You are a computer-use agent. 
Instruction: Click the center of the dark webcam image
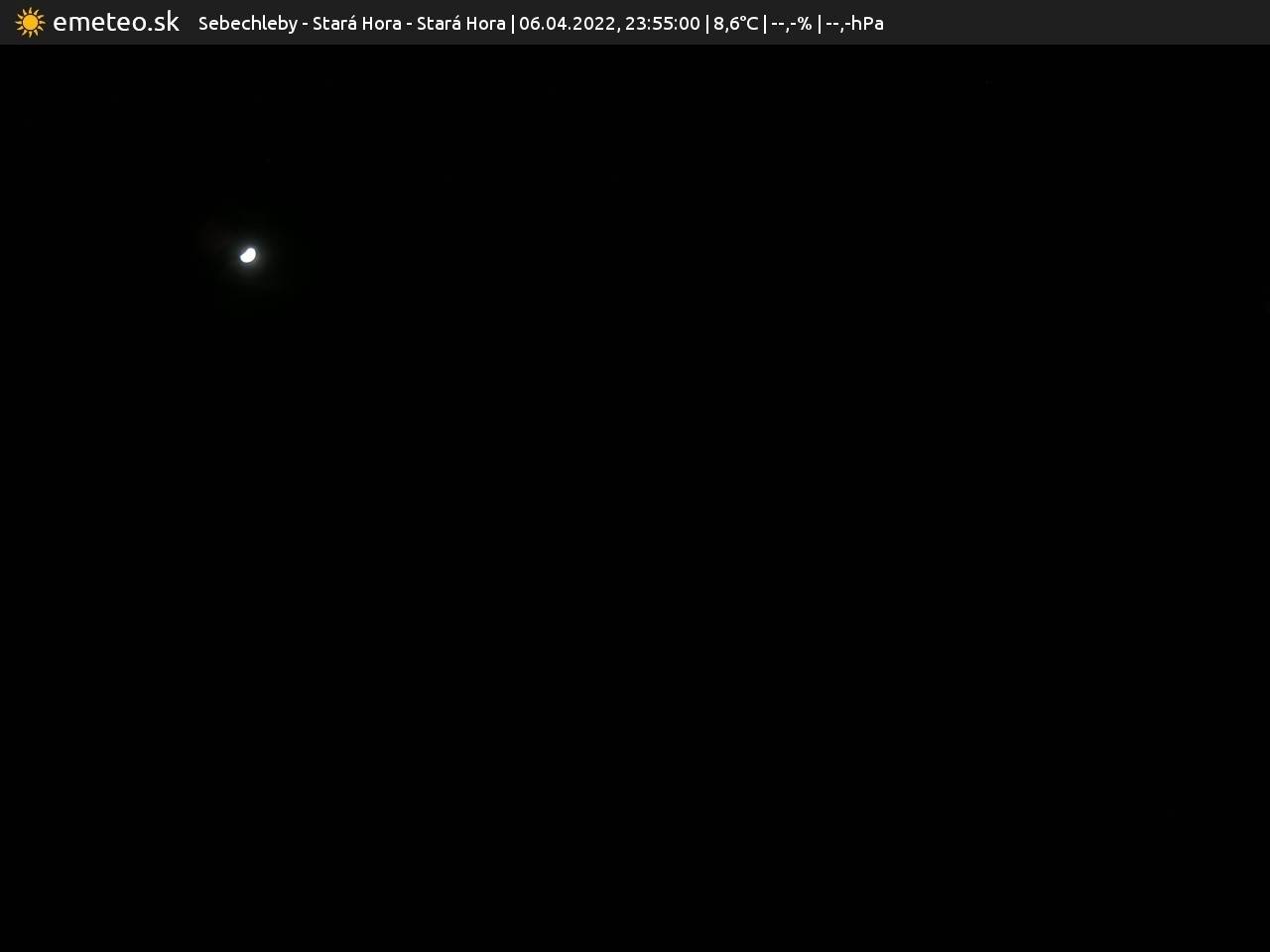click(635, 498)
